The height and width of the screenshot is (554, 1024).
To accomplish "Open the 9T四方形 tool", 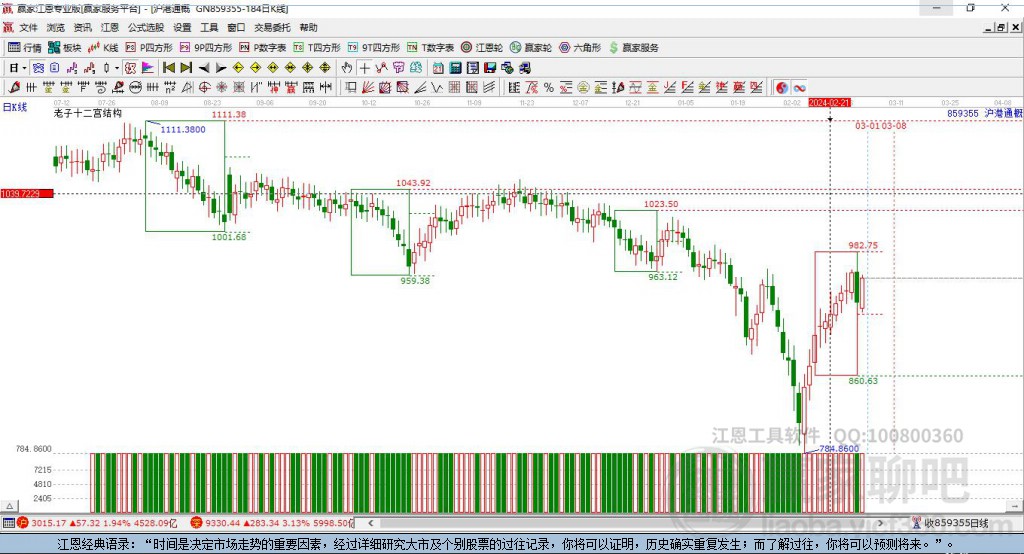I will coord(374,48).
